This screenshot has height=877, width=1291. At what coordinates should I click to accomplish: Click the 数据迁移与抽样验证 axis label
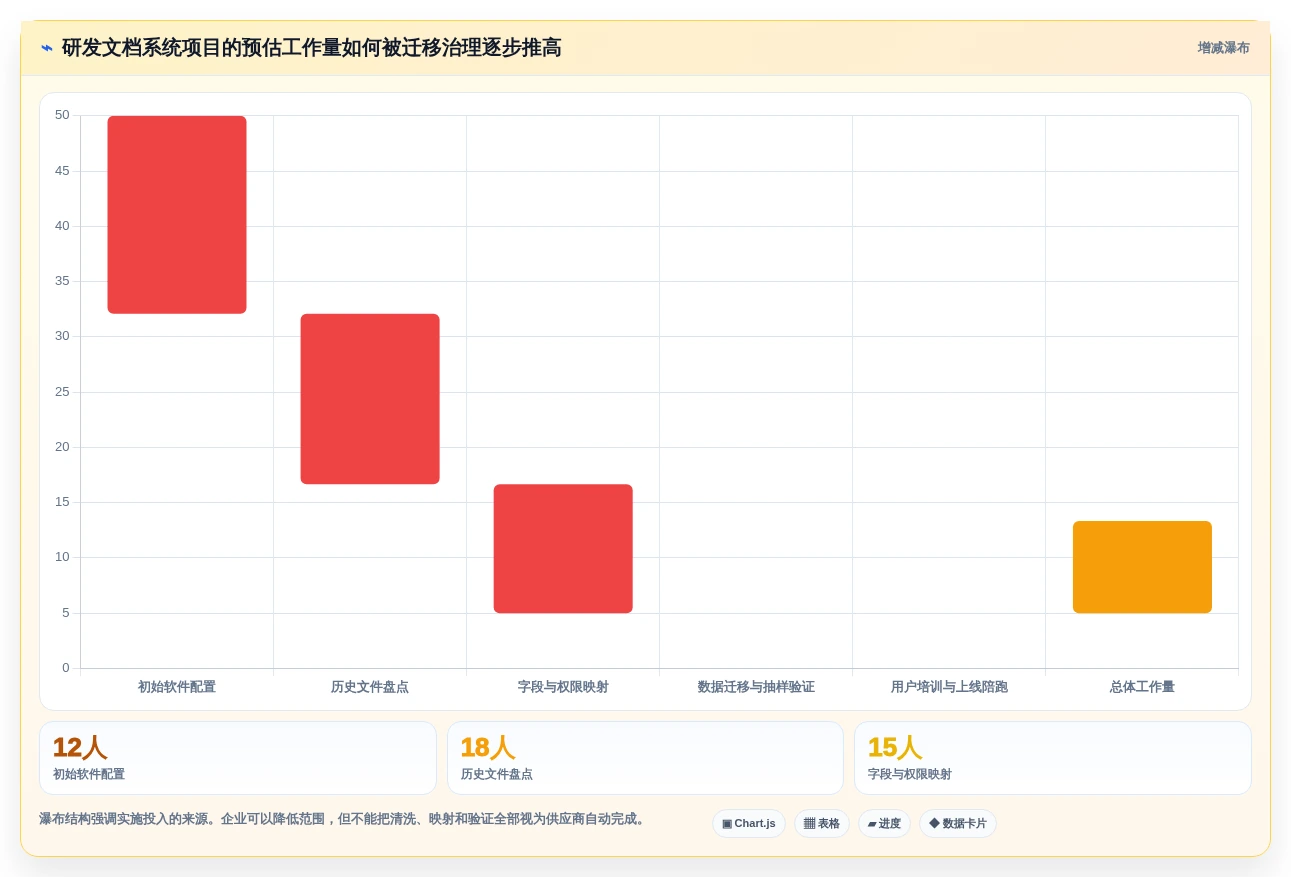[x=756, y=687]
